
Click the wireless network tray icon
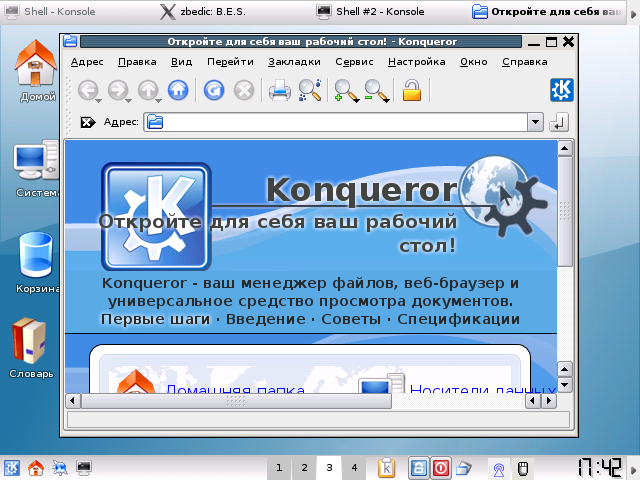(499, 469)
